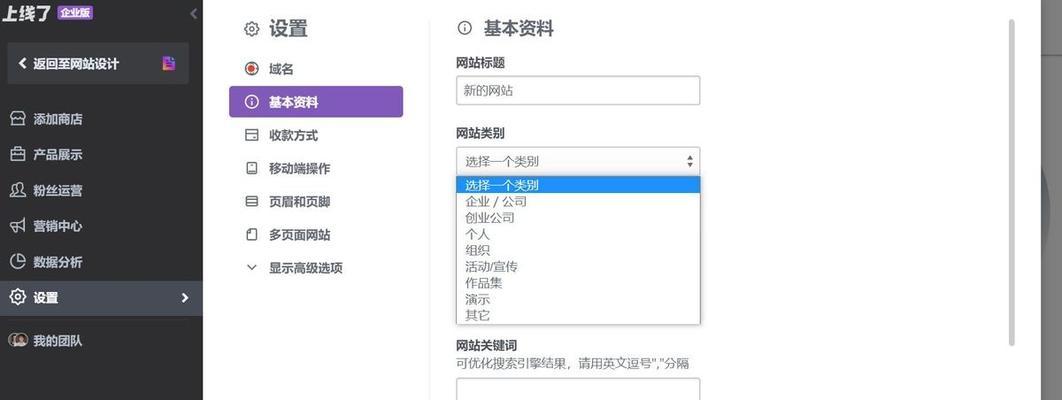Choose 选择一个类别 highlighted option
1062x400 pixels.
tap(578, 185)
